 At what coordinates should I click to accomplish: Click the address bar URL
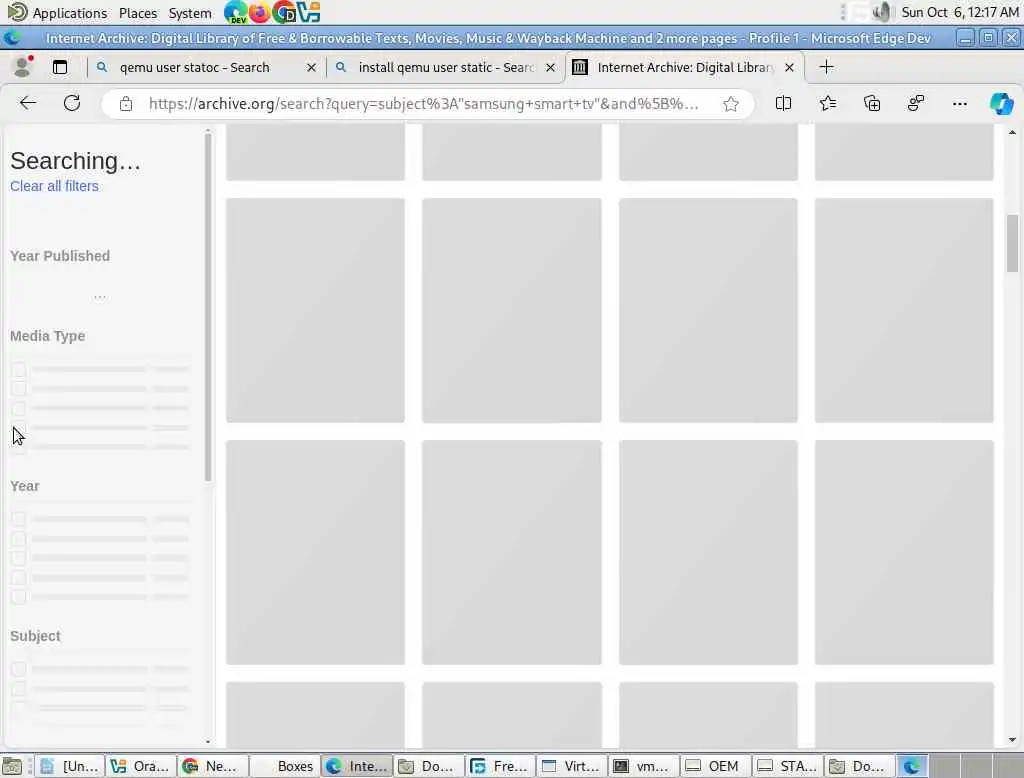[x=424, y=104]
